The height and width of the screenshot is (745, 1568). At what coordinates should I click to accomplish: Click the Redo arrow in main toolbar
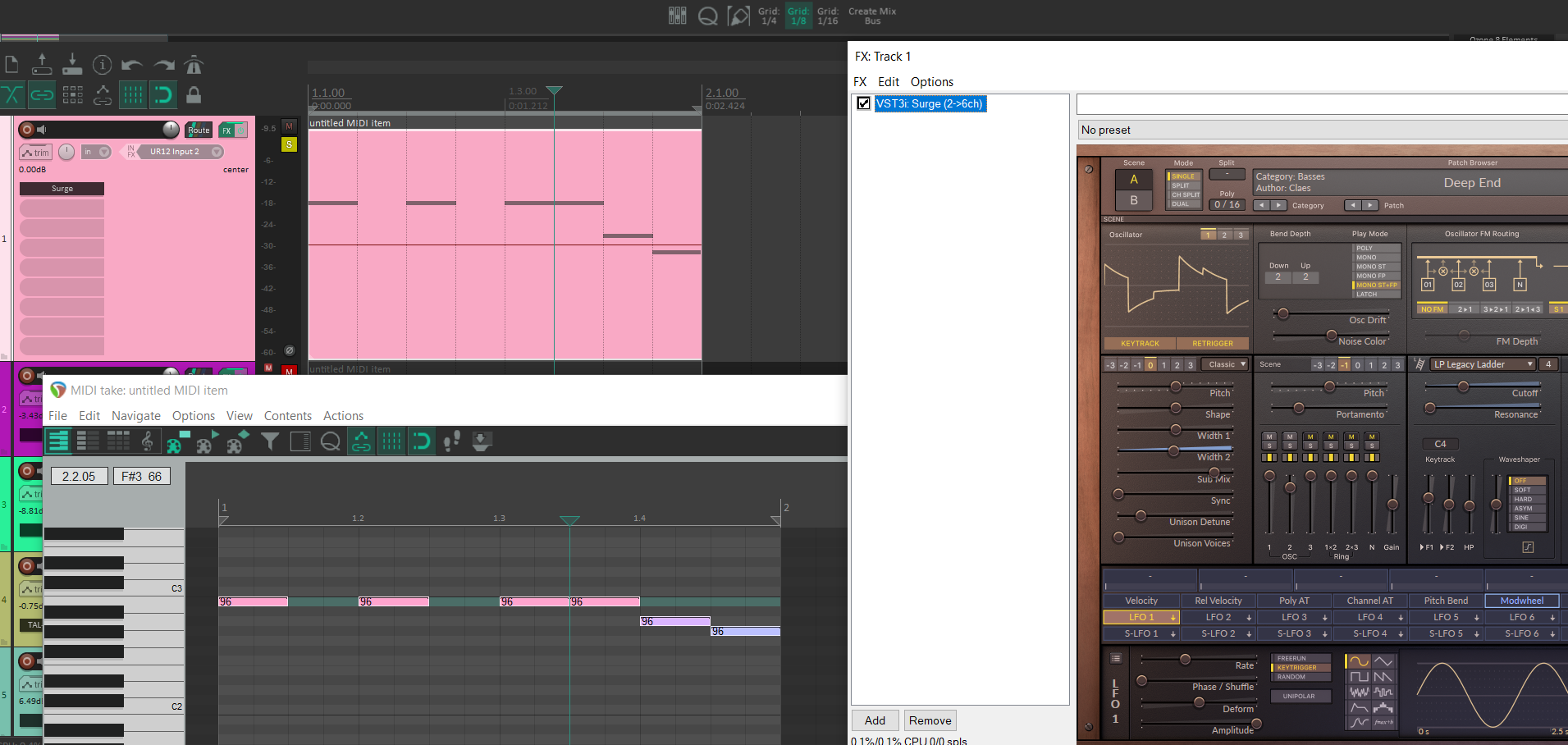click(x=164, y=65)
